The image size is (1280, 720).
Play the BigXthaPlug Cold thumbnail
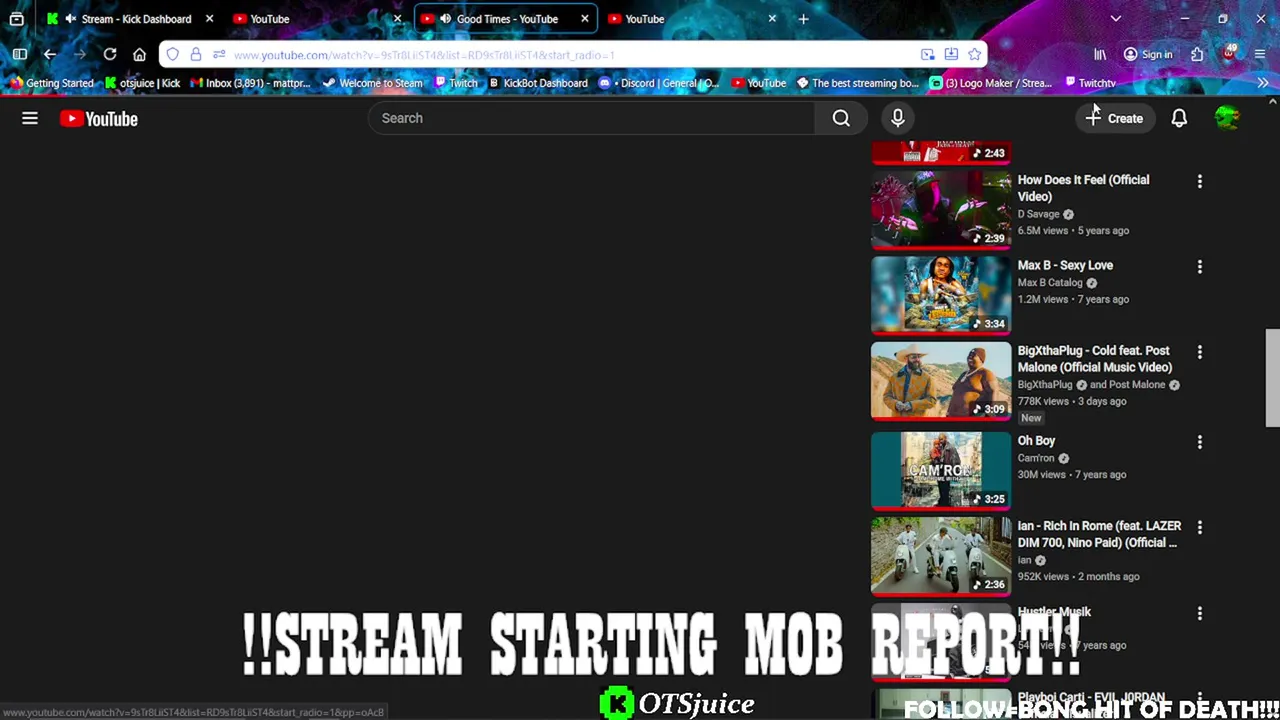click(x=941, y=380)
